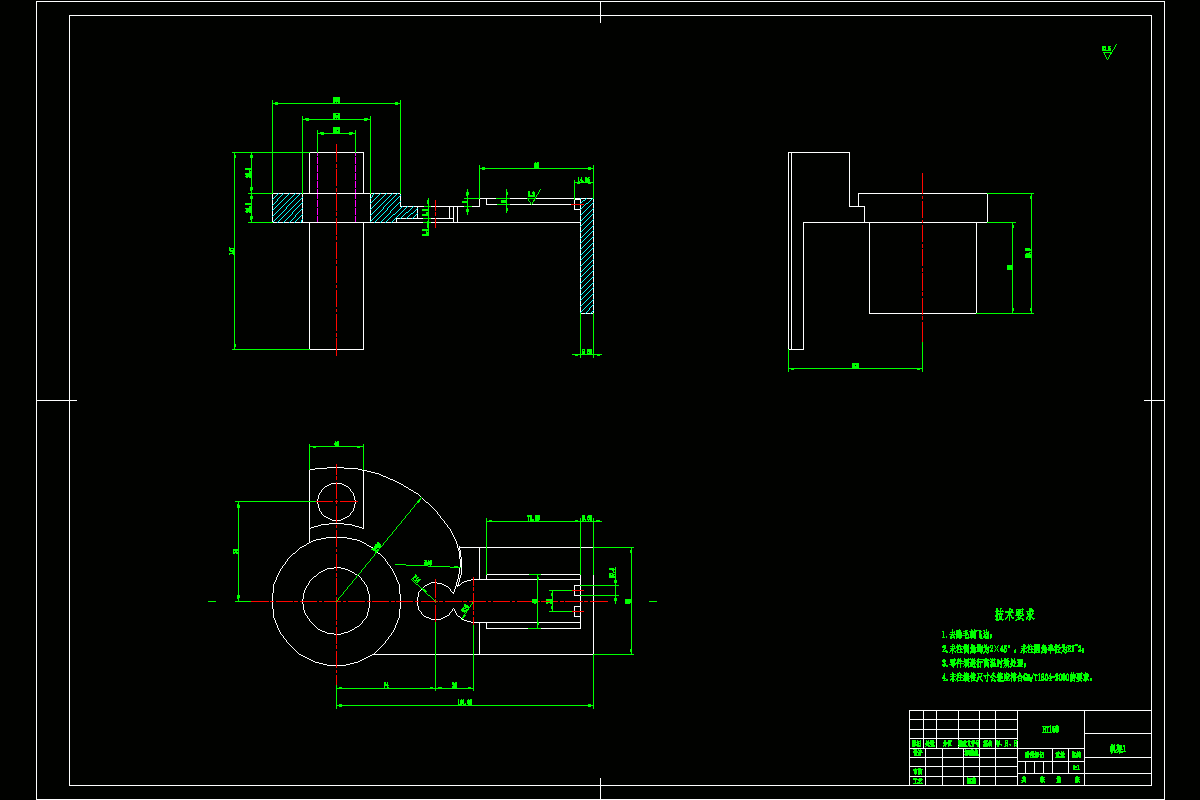1200x800 pixels.
Task: Click scale 1:1 cell in title block
Action: pyautogui.click(x=1076, y=767)
